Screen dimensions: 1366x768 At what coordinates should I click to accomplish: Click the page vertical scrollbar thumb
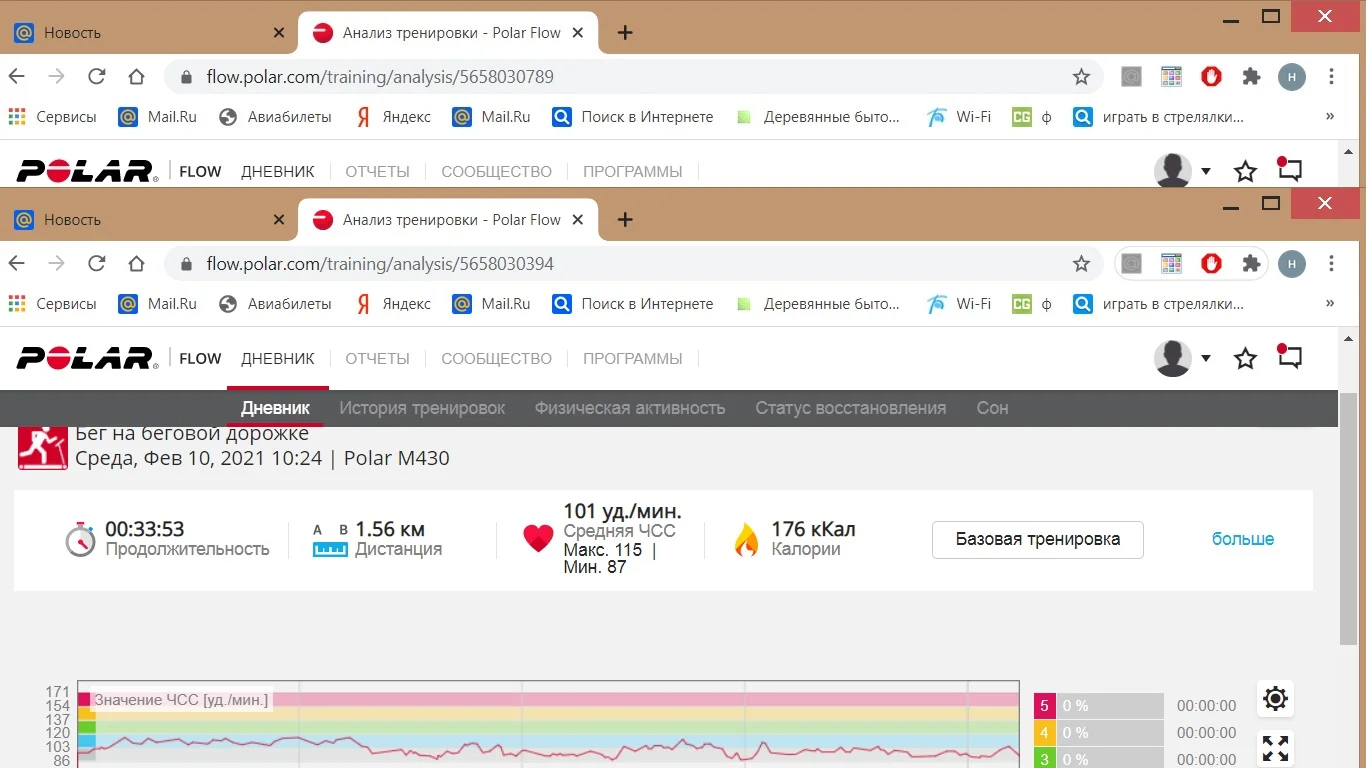pyautogui.click(x=1349, y=520)
